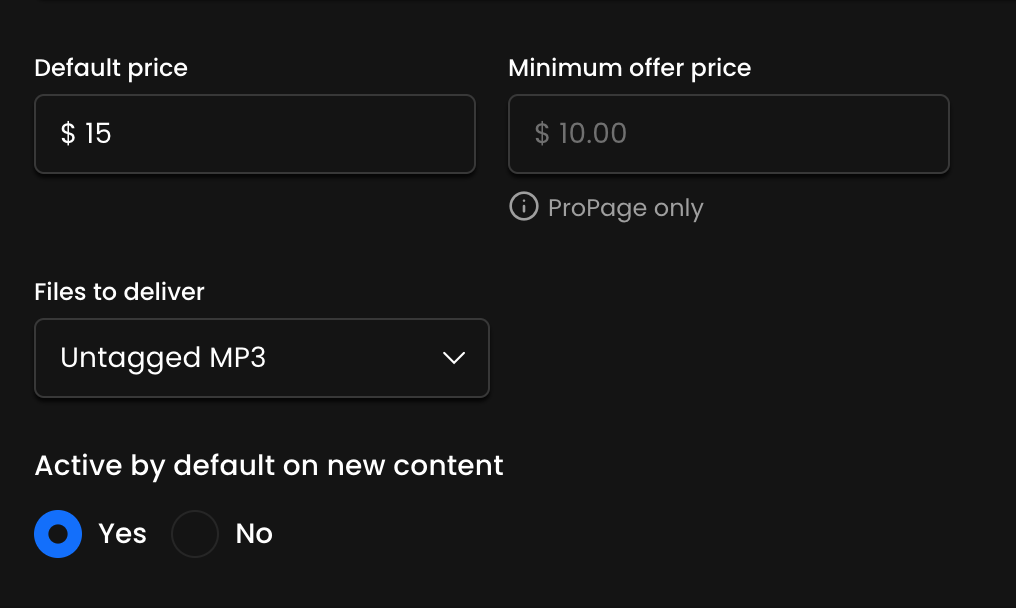Click the MP3 text in the dropdown
This screenshot has width=1016, height=608.
236,358
